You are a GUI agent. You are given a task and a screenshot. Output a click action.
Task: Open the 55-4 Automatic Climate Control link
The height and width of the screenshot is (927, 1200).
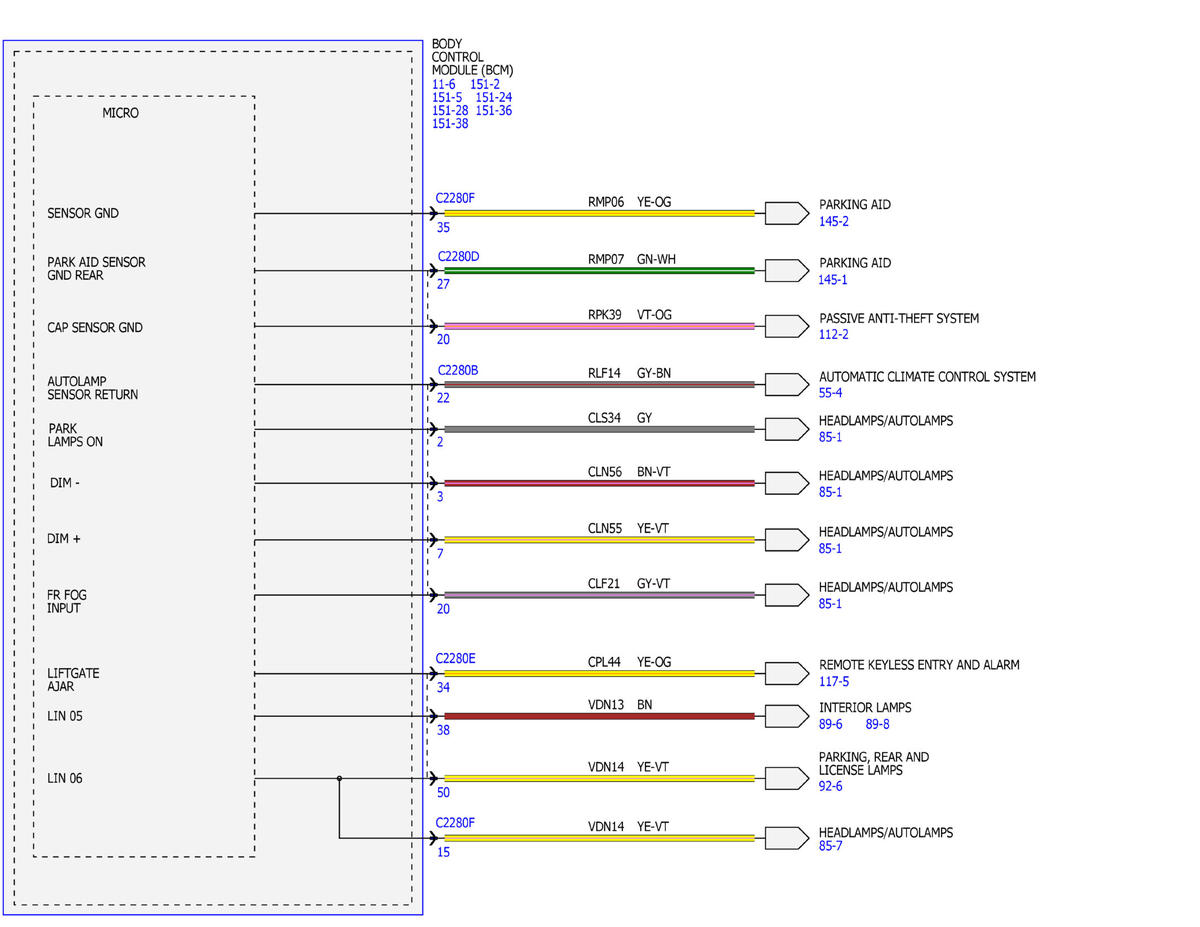831,394
